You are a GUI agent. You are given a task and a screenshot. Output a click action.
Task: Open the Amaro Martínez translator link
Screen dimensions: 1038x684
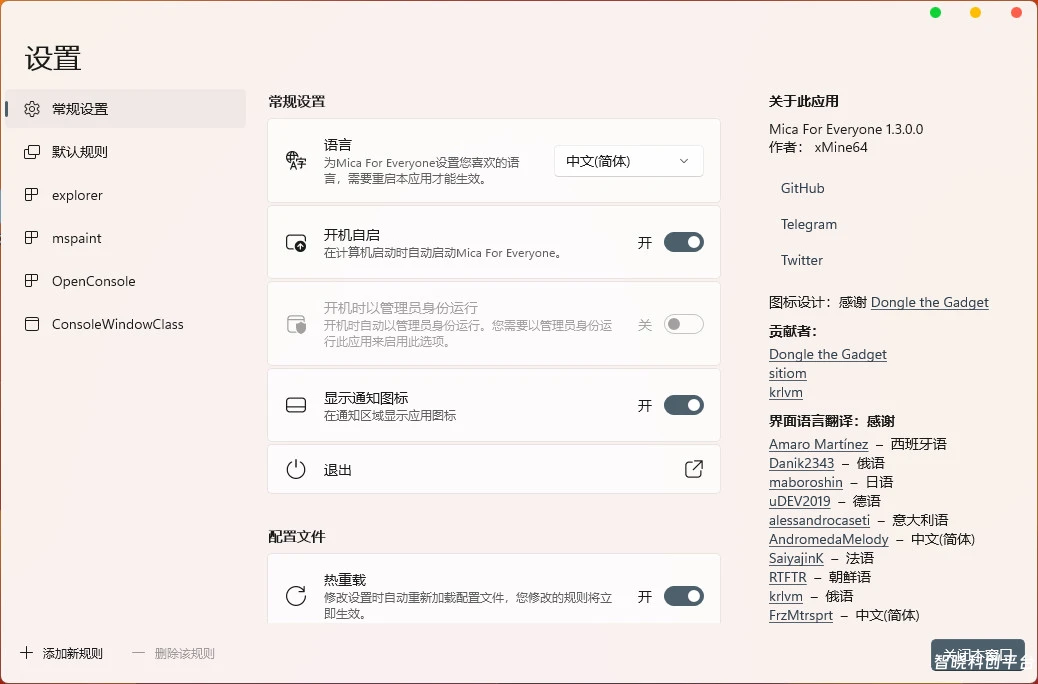coord(818,444)
